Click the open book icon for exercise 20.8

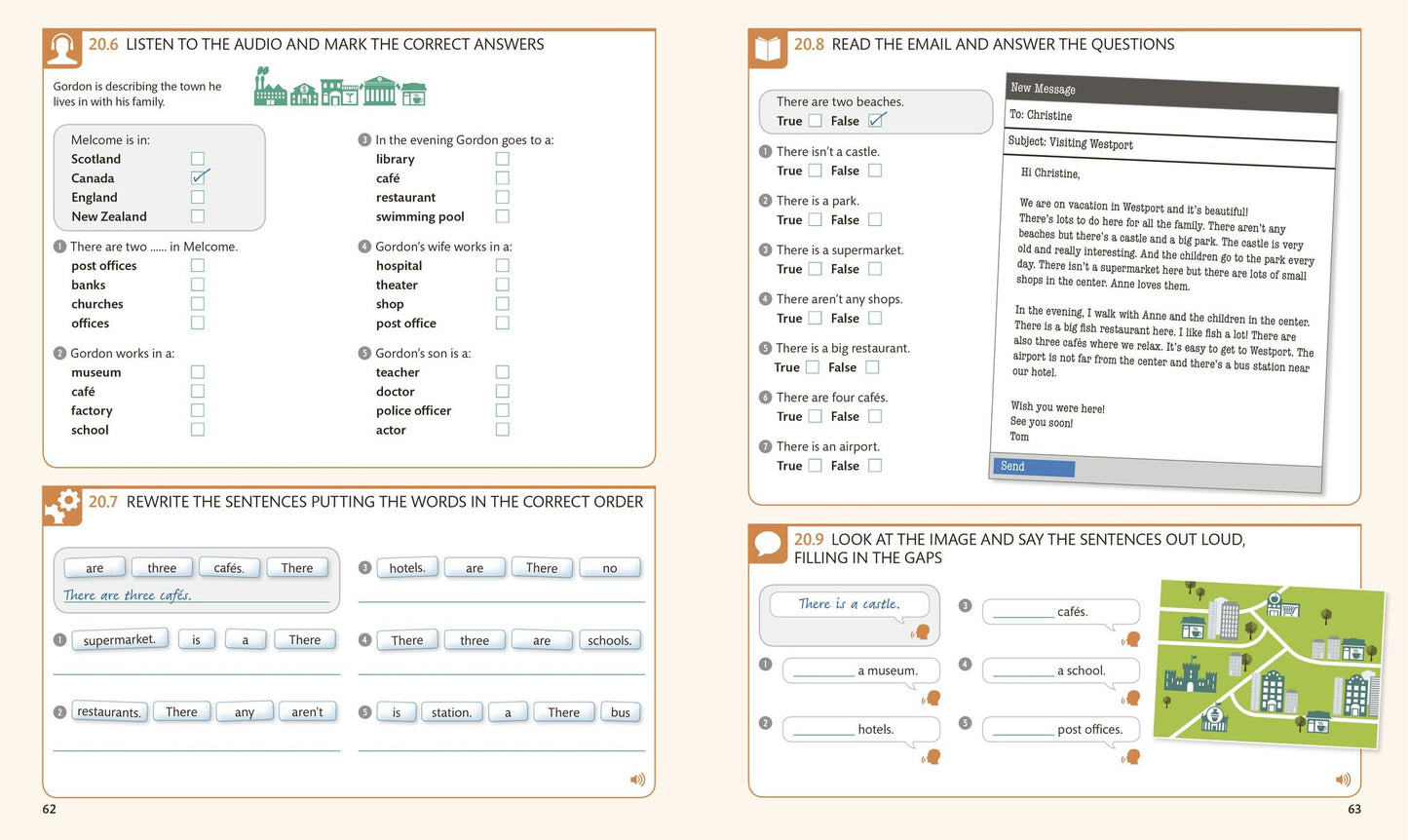pyautogui.click(x=768, y=49)
